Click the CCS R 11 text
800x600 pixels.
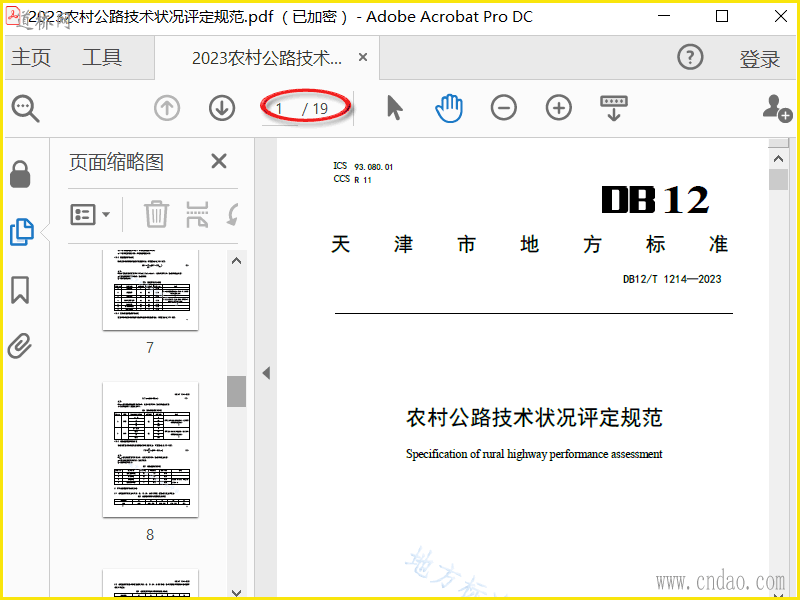coord(353,179)
